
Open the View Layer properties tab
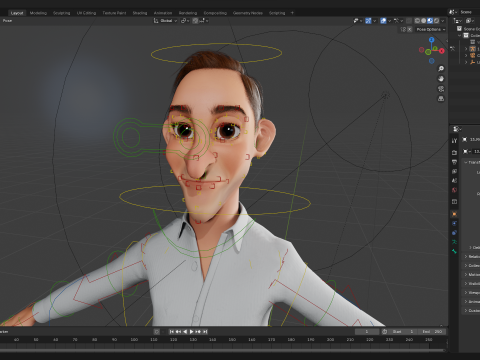pyautogui.click(x=454, y=171)
